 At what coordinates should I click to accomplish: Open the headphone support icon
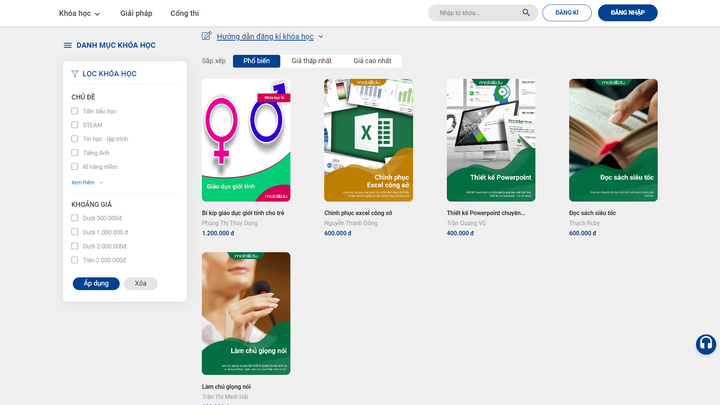click(x=706, y=344)
